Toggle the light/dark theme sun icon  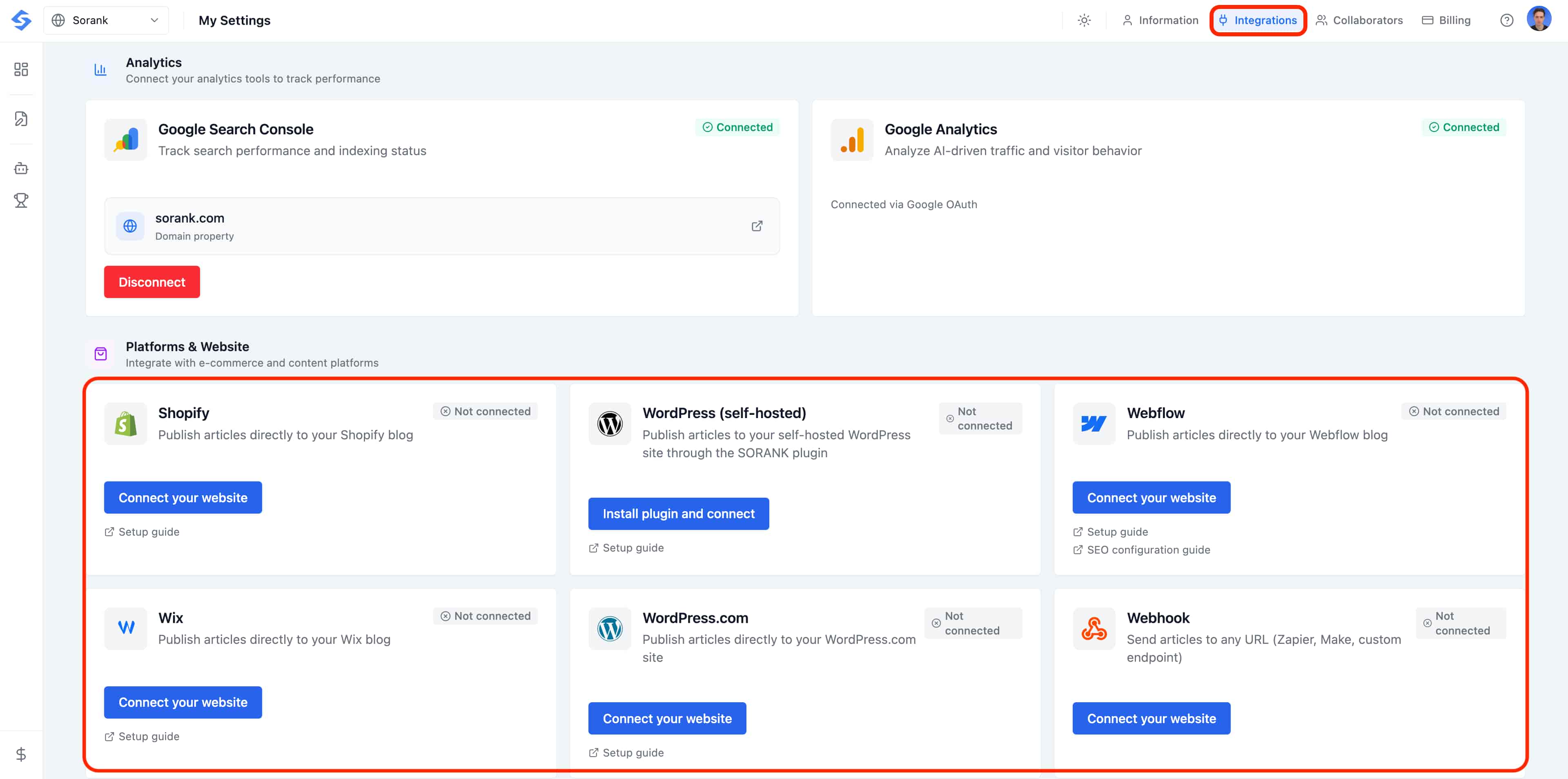point(1084,20)
